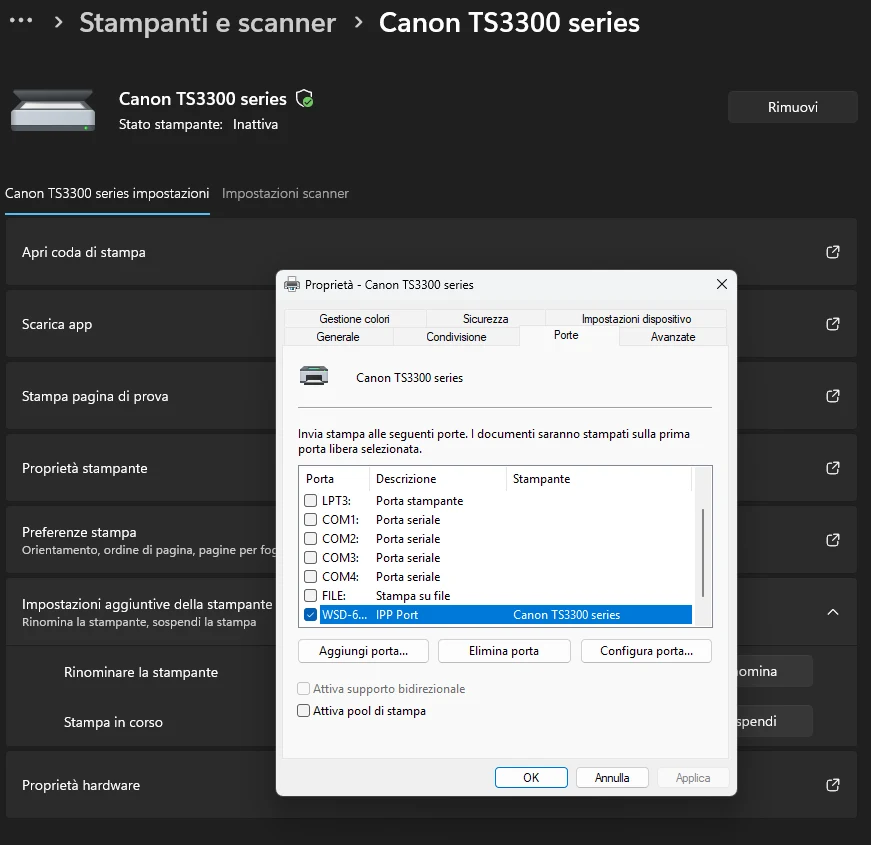Click the printer icon beside Canon TS3300 series in dialog
Screen dimensions: 871x845
(314, 377)
